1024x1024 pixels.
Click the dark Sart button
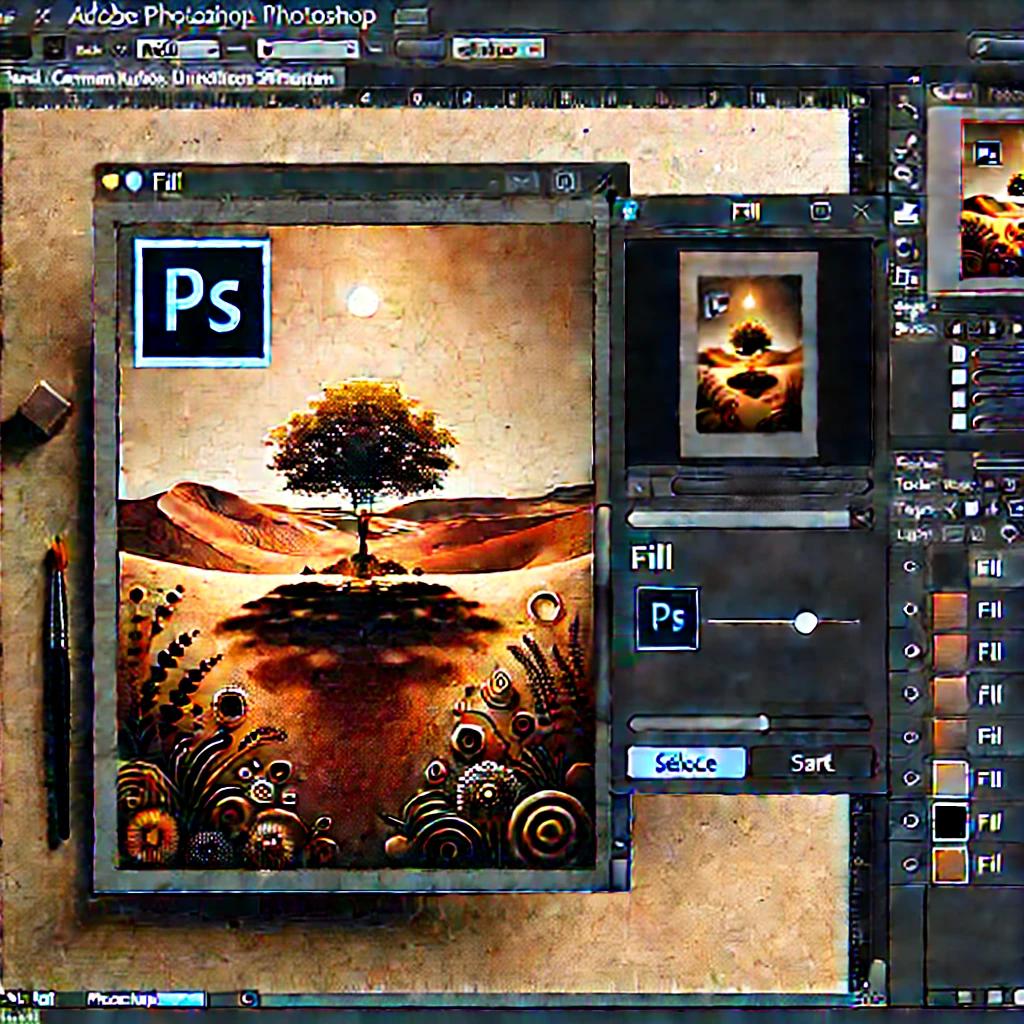click(812, 763)
